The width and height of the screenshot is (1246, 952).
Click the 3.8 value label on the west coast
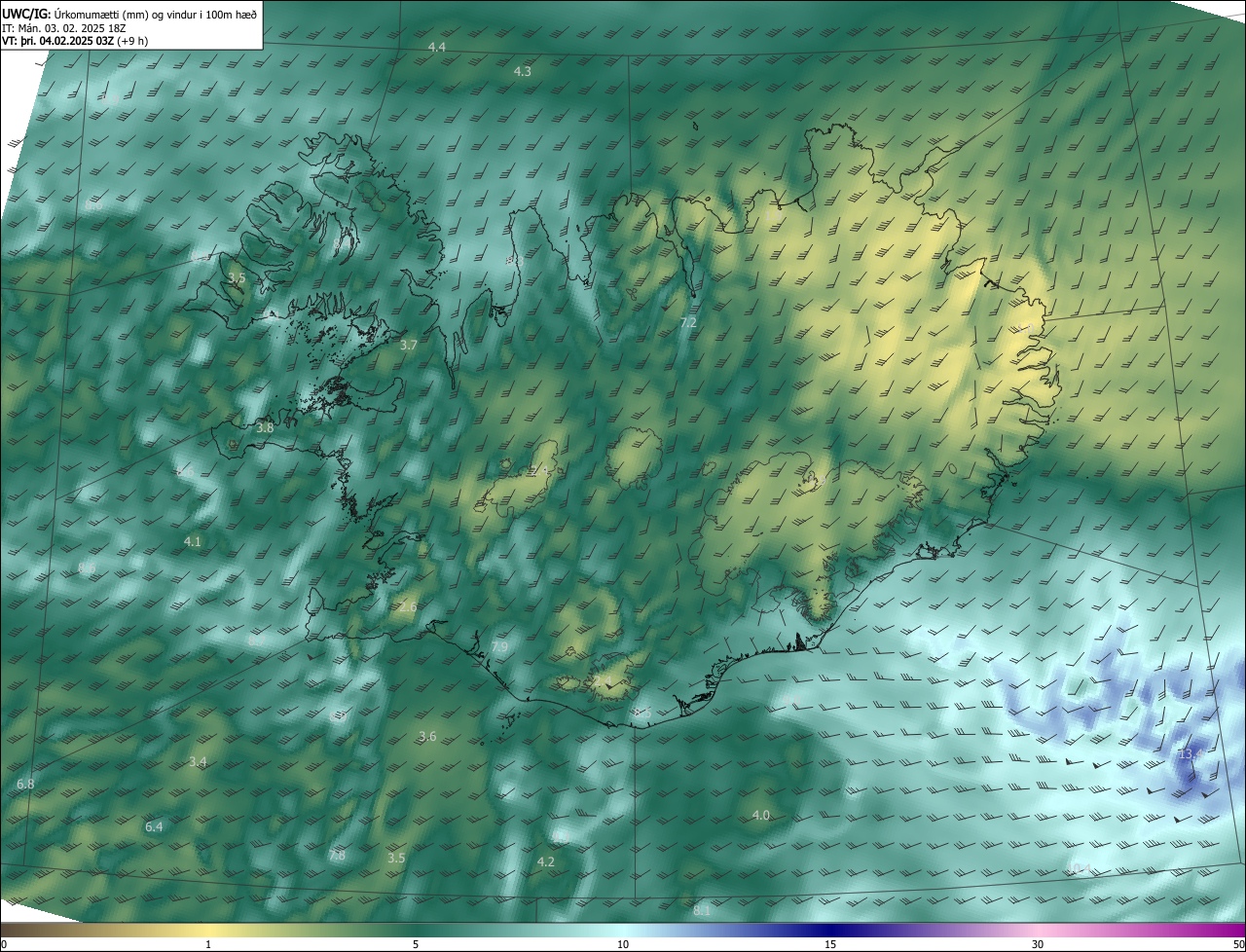[x=265, y=428]
